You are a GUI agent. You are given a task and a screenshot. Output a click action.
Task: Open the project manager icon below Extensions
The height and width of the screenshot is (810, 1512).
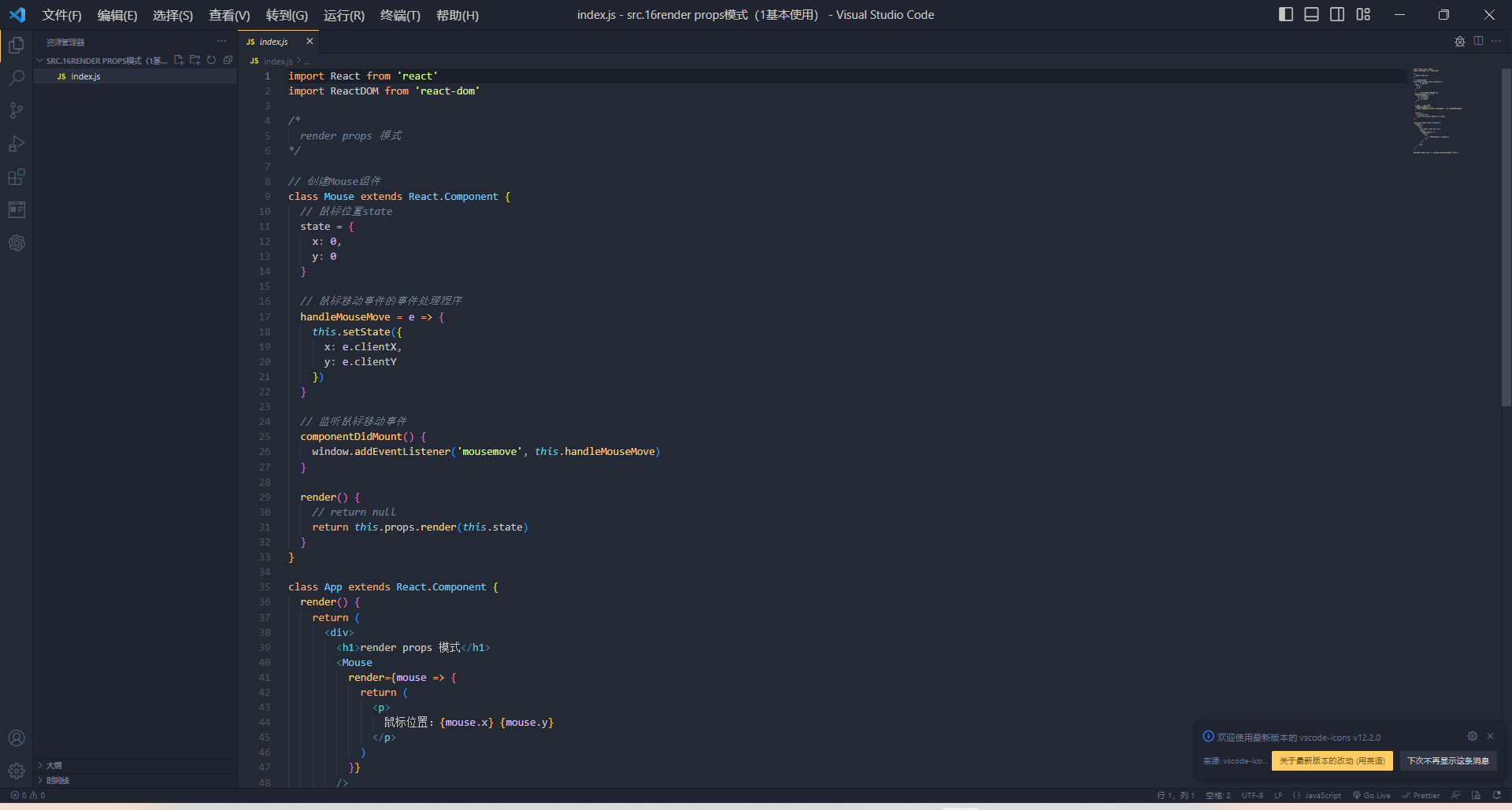coord(17,209)
